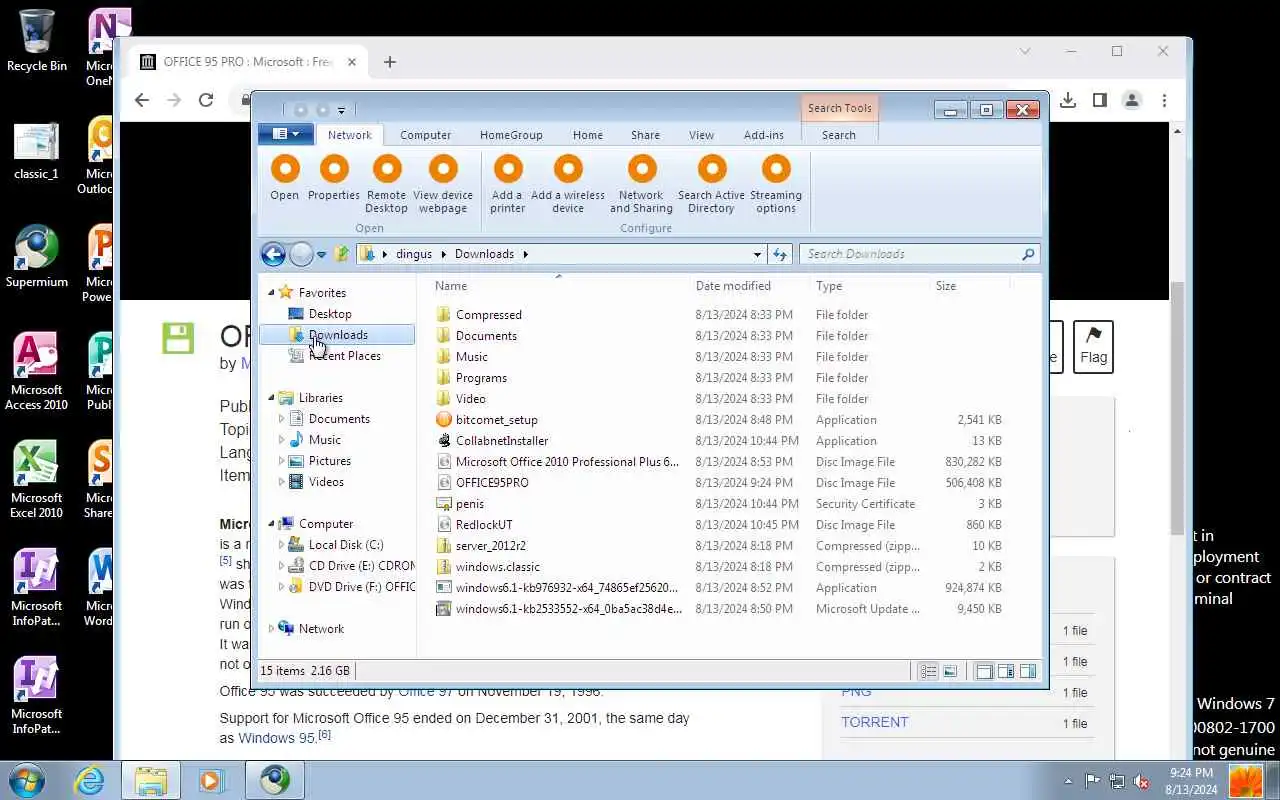1280x800 pixels.
Task: Click the browser profile avatar icon
Action: point(1132,100)
